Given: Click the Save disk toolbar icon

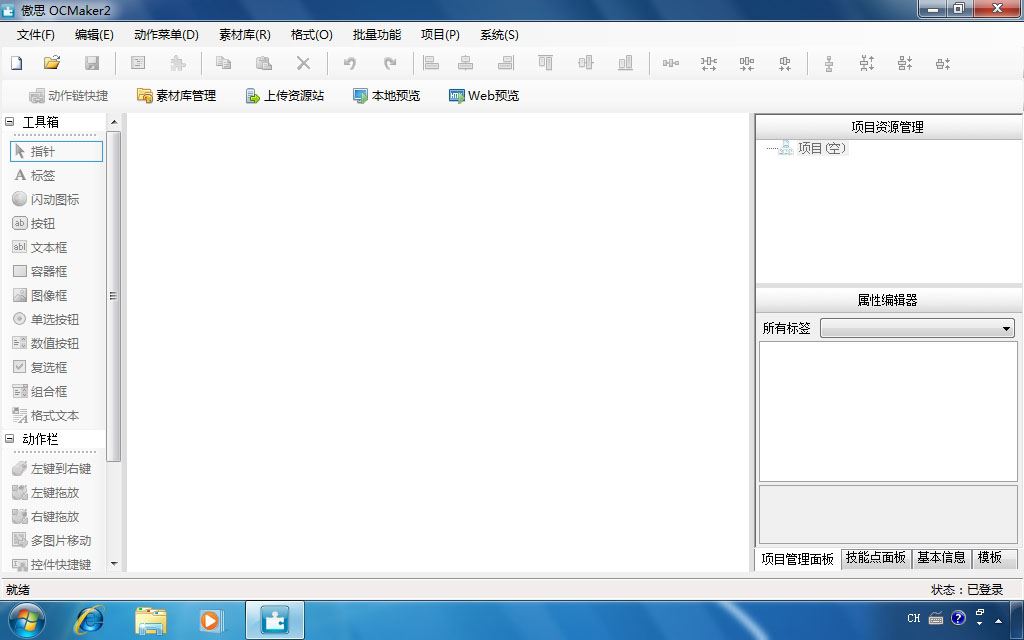Looking at the screenshot, I should tap(92, 63).
